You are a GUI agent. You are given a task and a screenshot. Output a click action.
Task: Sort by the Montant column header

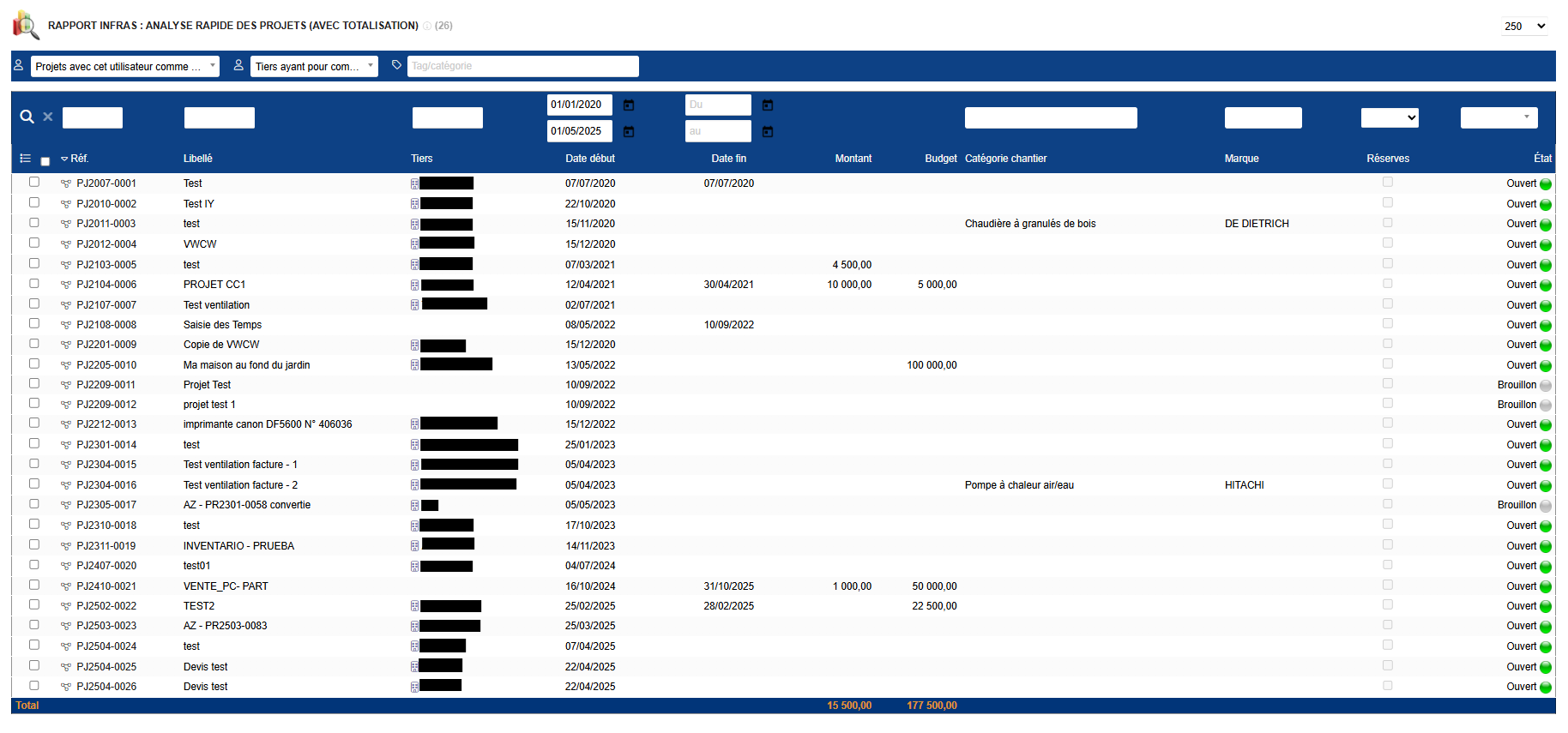tap(853, 159)
